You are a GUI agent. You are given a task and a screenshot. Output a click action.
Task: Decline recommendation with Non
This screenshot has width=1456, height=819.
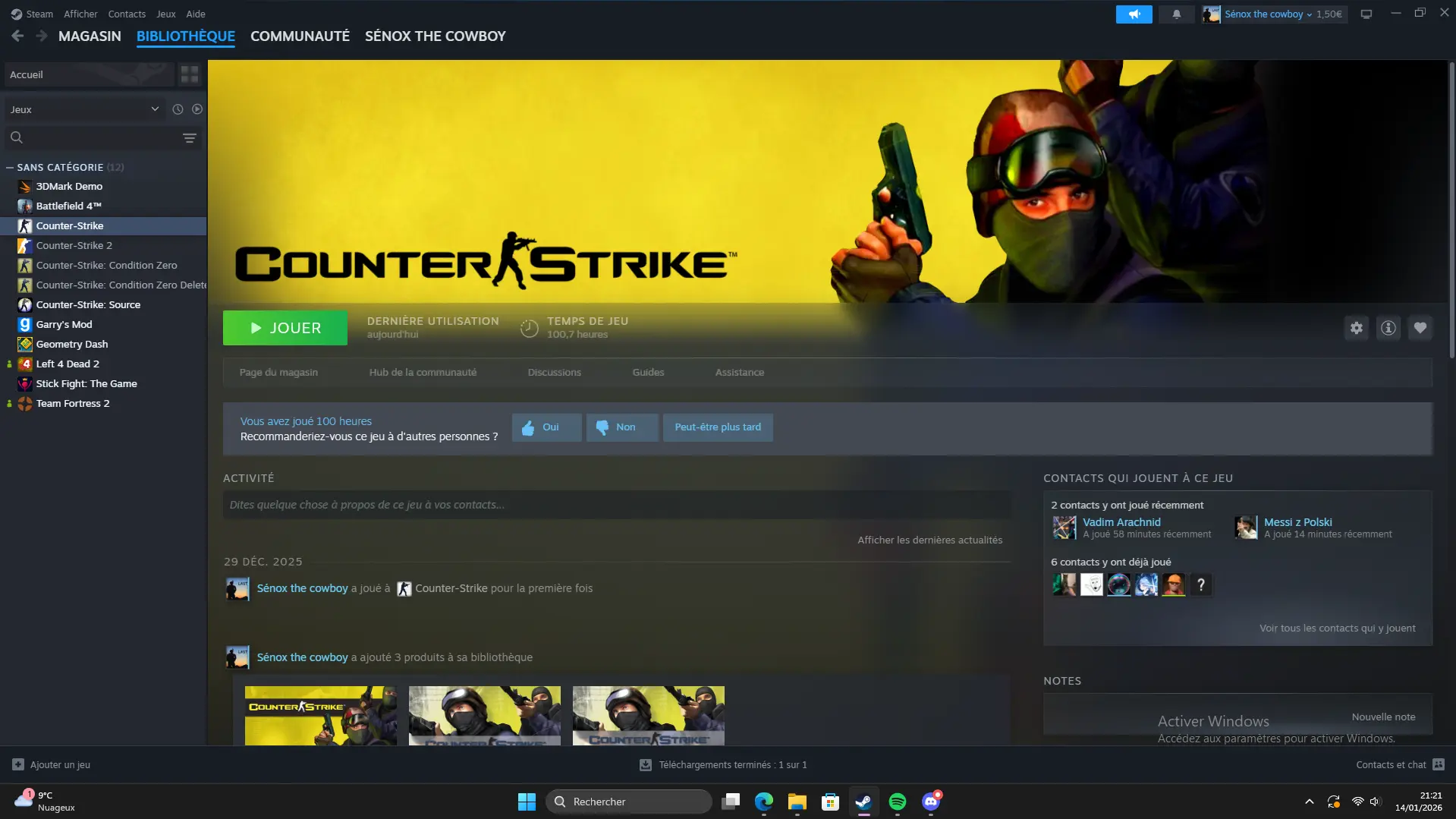(x=621, y=427)
